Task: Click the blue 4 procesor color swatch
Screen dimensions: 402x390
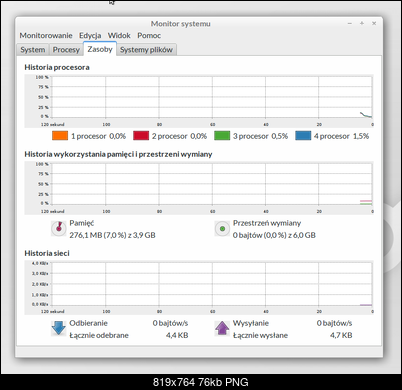Action: 303,136
